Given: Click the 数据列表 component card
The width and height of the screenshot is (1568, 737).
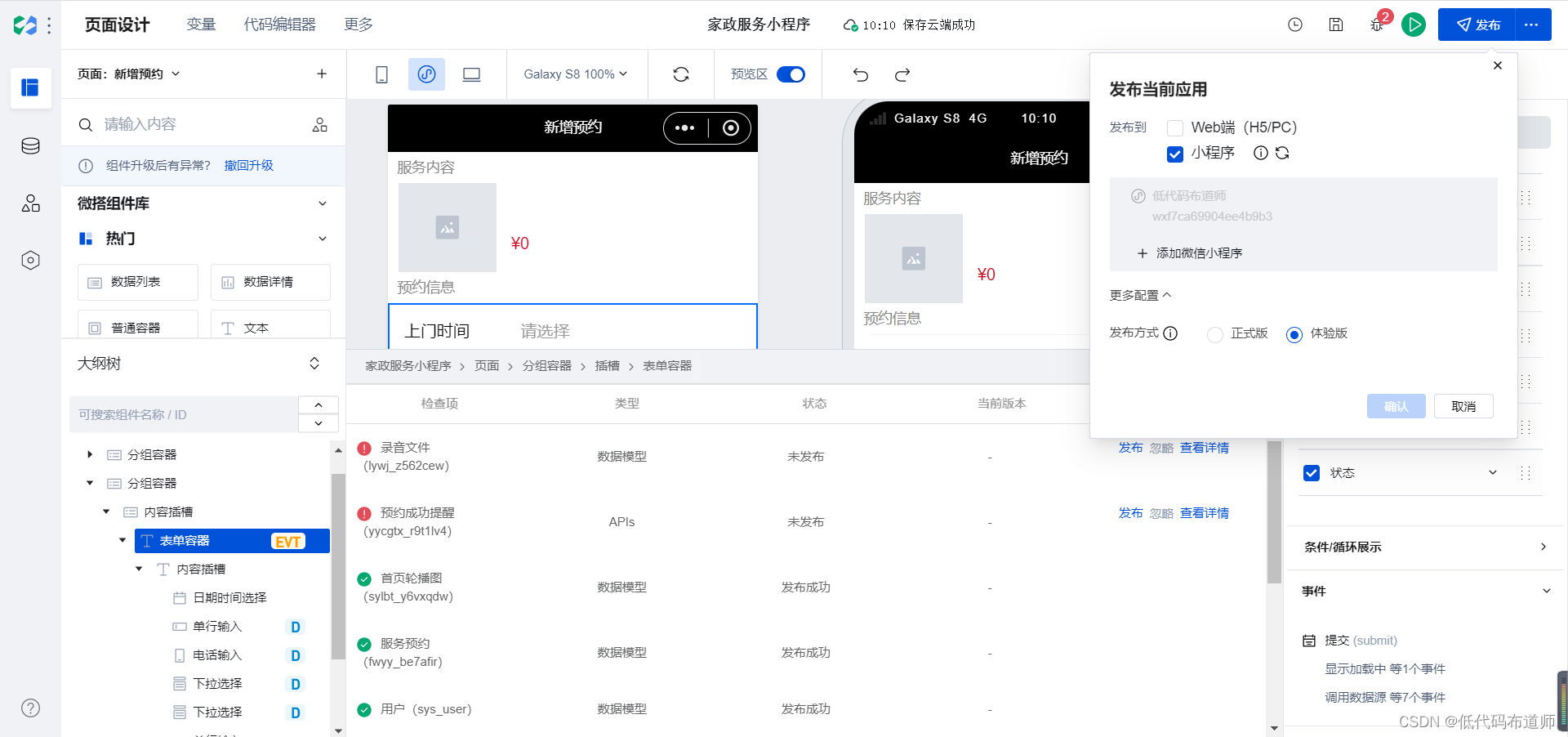Looking at the screenshot, I should [138, 282].
